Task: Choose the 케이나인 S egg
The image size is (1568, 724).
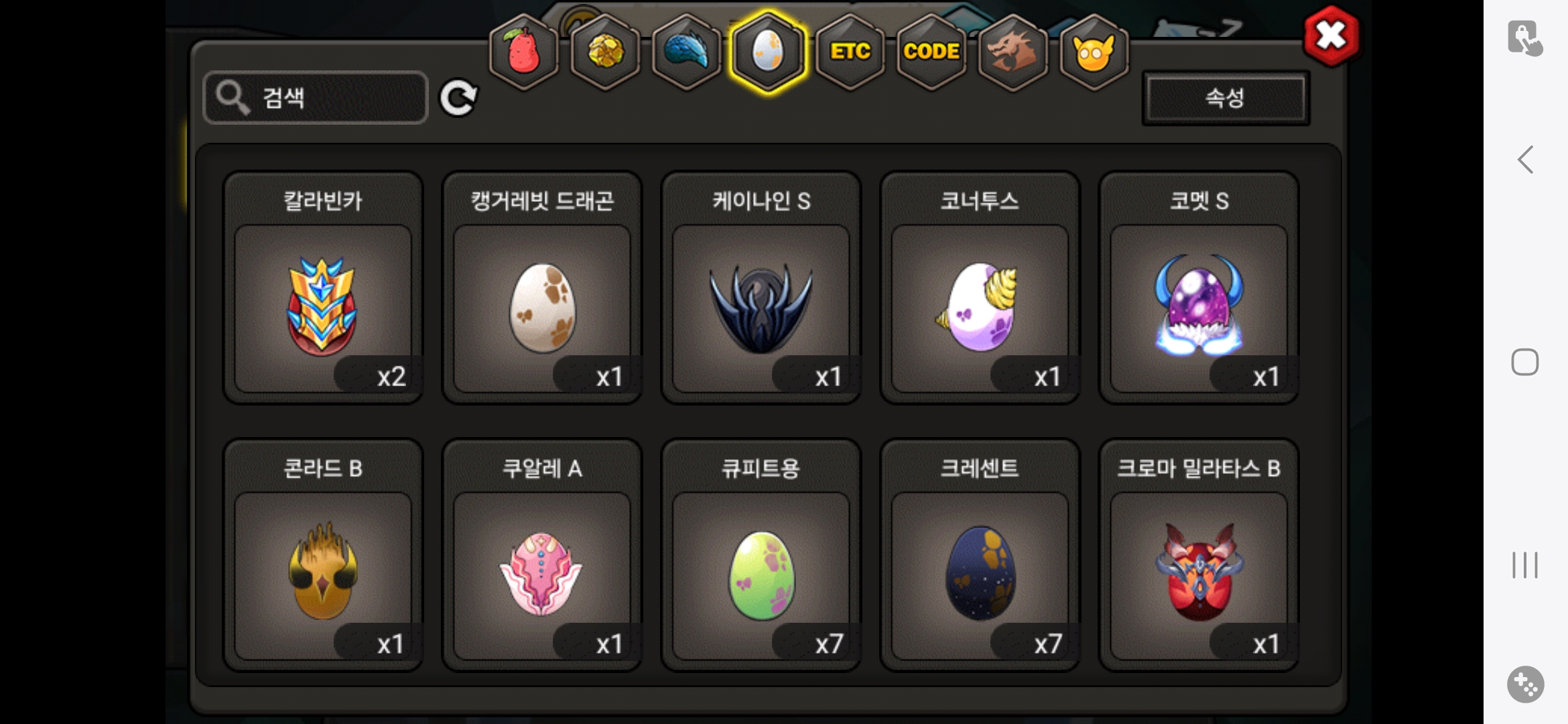Action: (761, 288)
